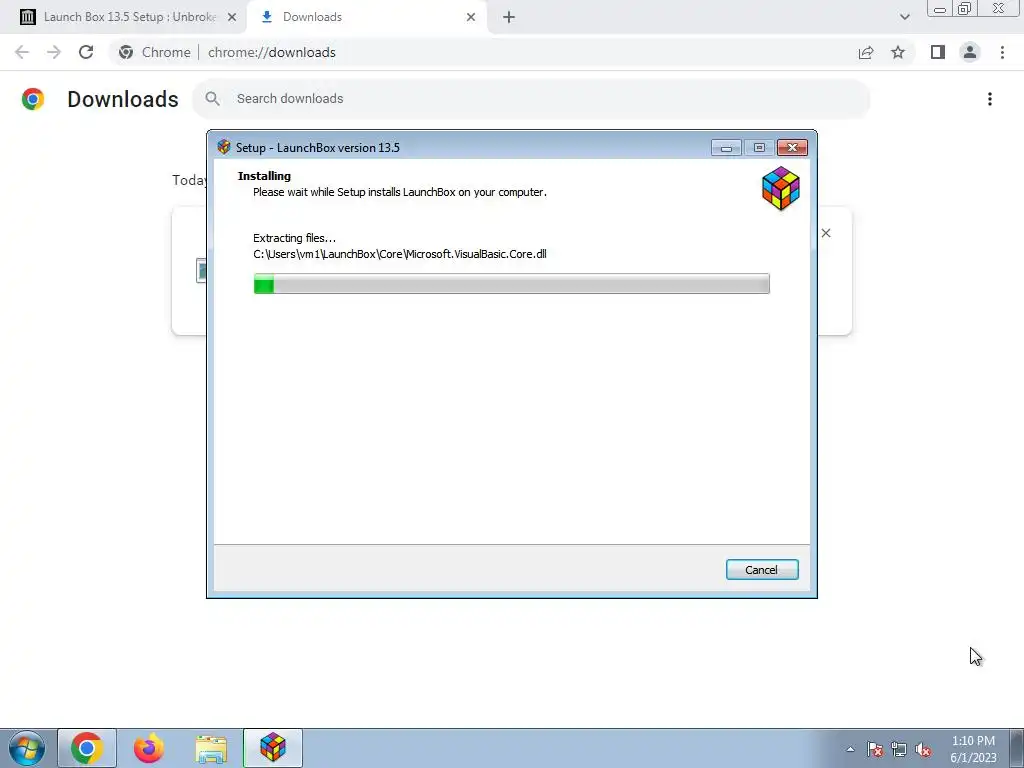Expand the tab search chevron

(904, 18)
